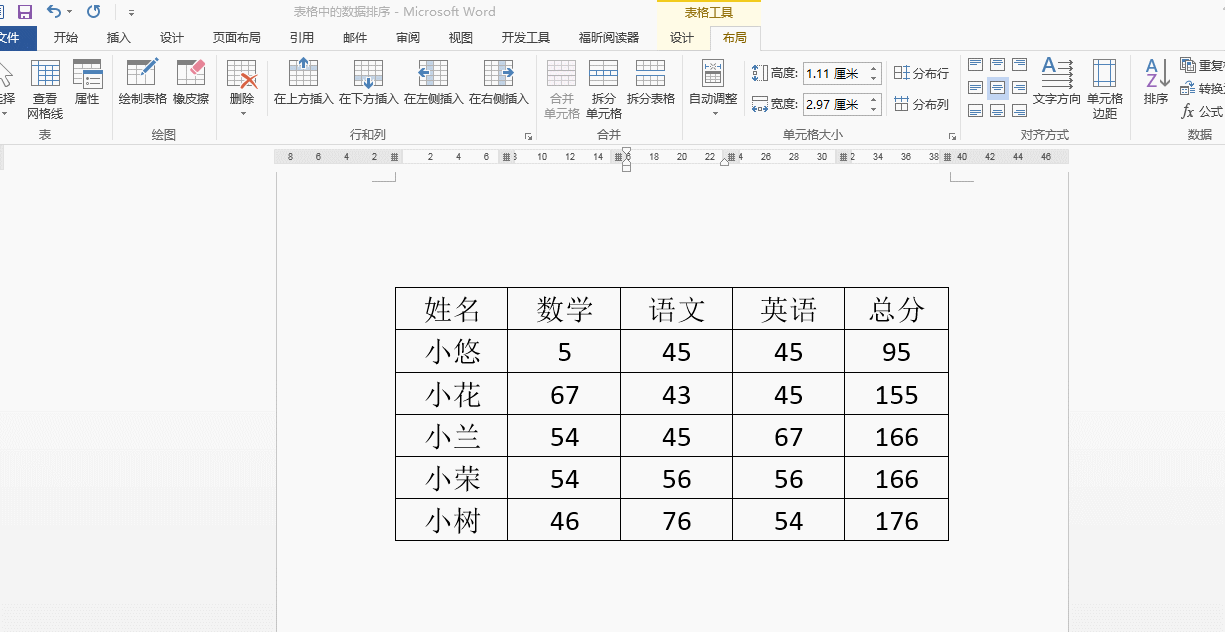This screenshot has height=632, width=1225.
Task: Open the 插入 Insert tab
Action: tap(119, 38)
